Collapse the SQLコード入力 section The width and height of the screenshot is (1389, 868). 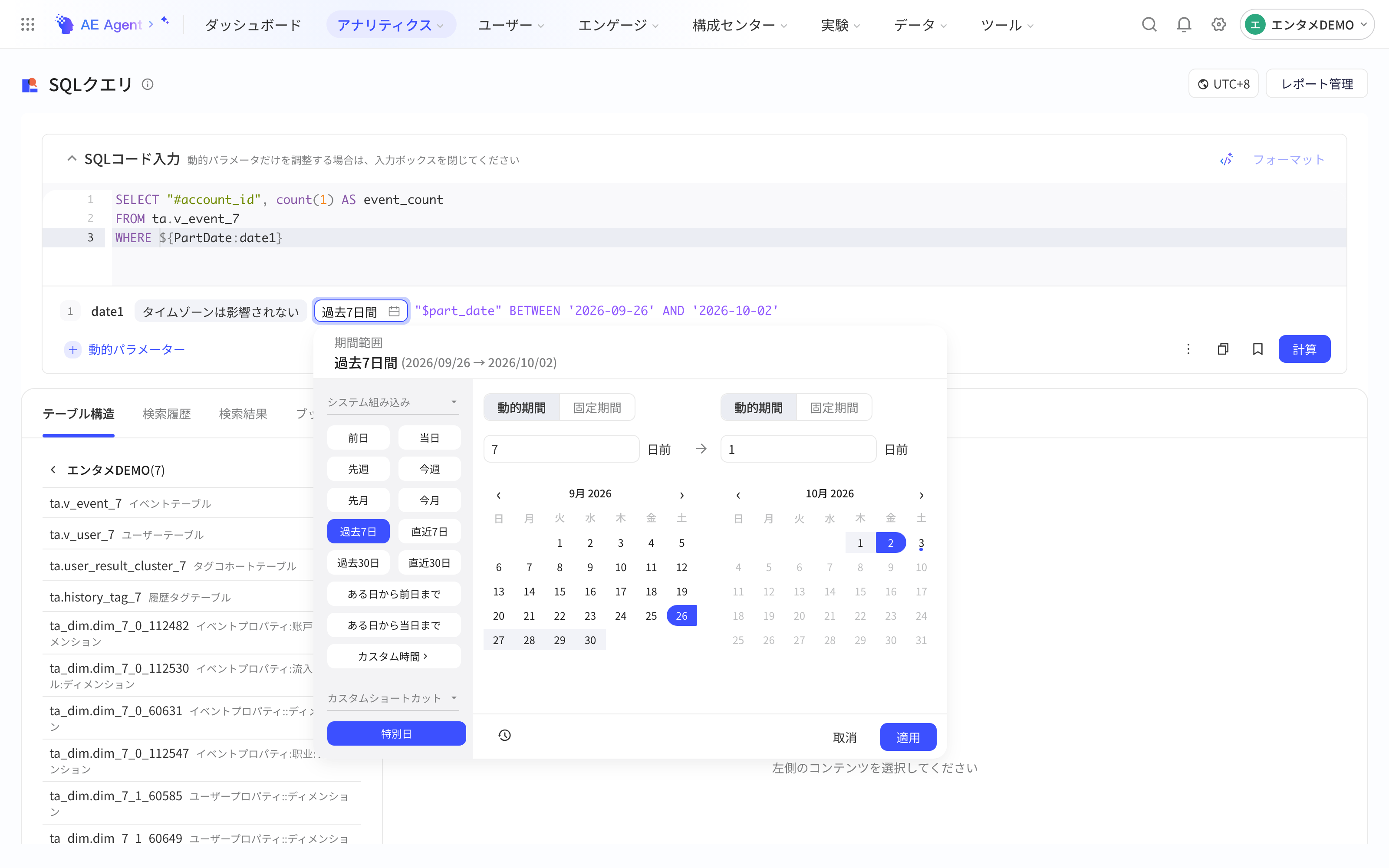pos(72,158)
